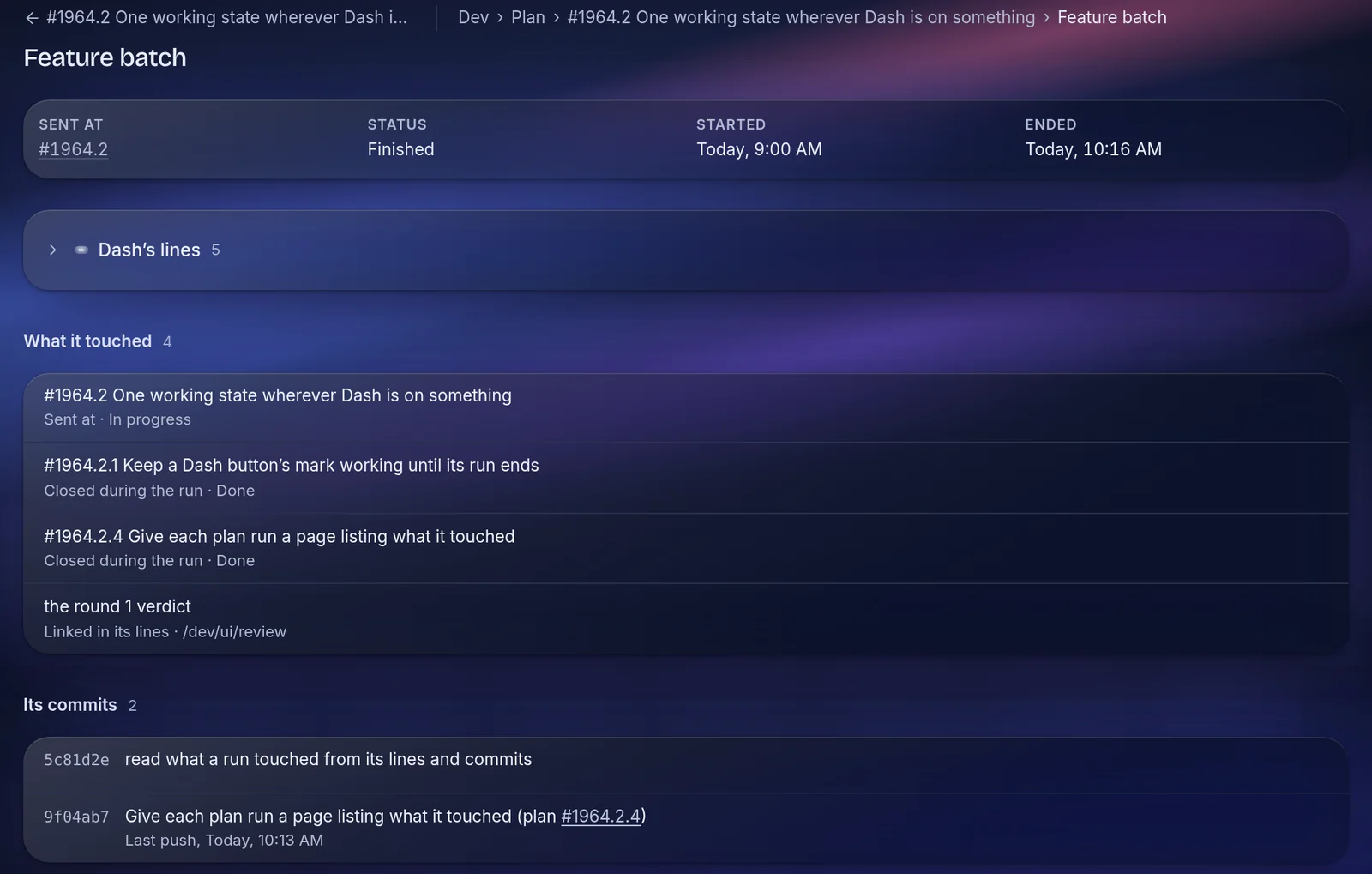Expand the Dash's lines section chevron

[x=53, y=250]
